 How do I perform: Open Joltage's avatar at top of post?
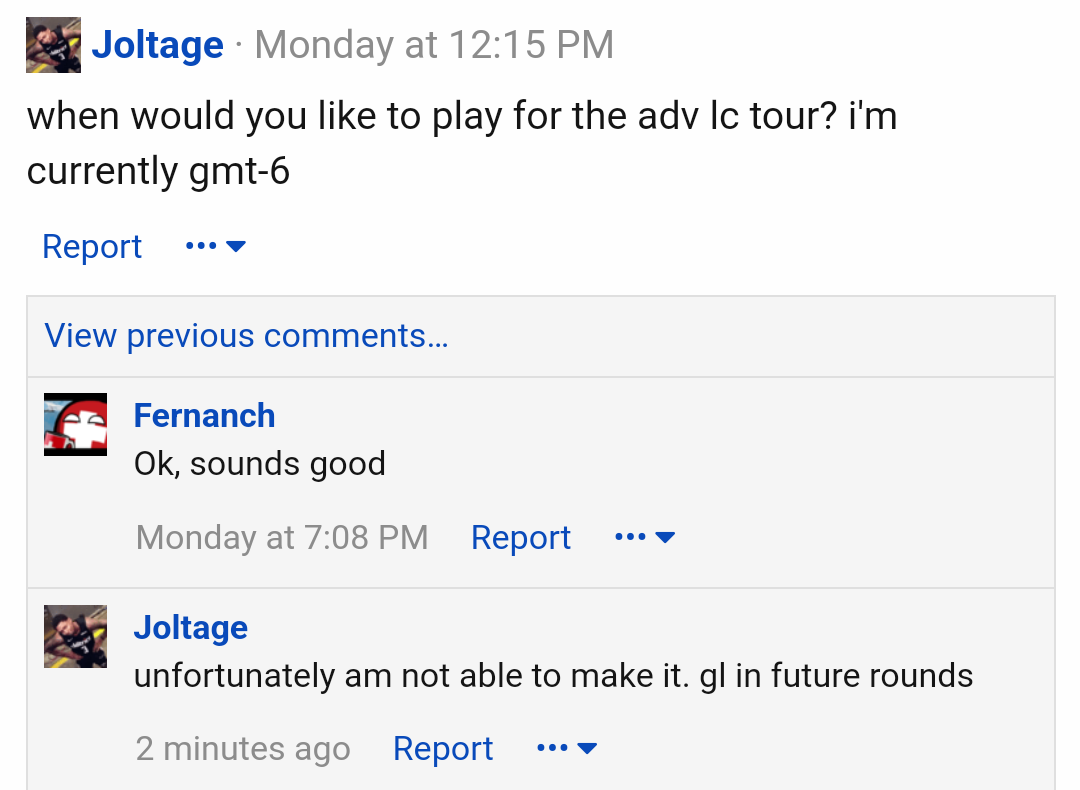click(x=53, y=46)
